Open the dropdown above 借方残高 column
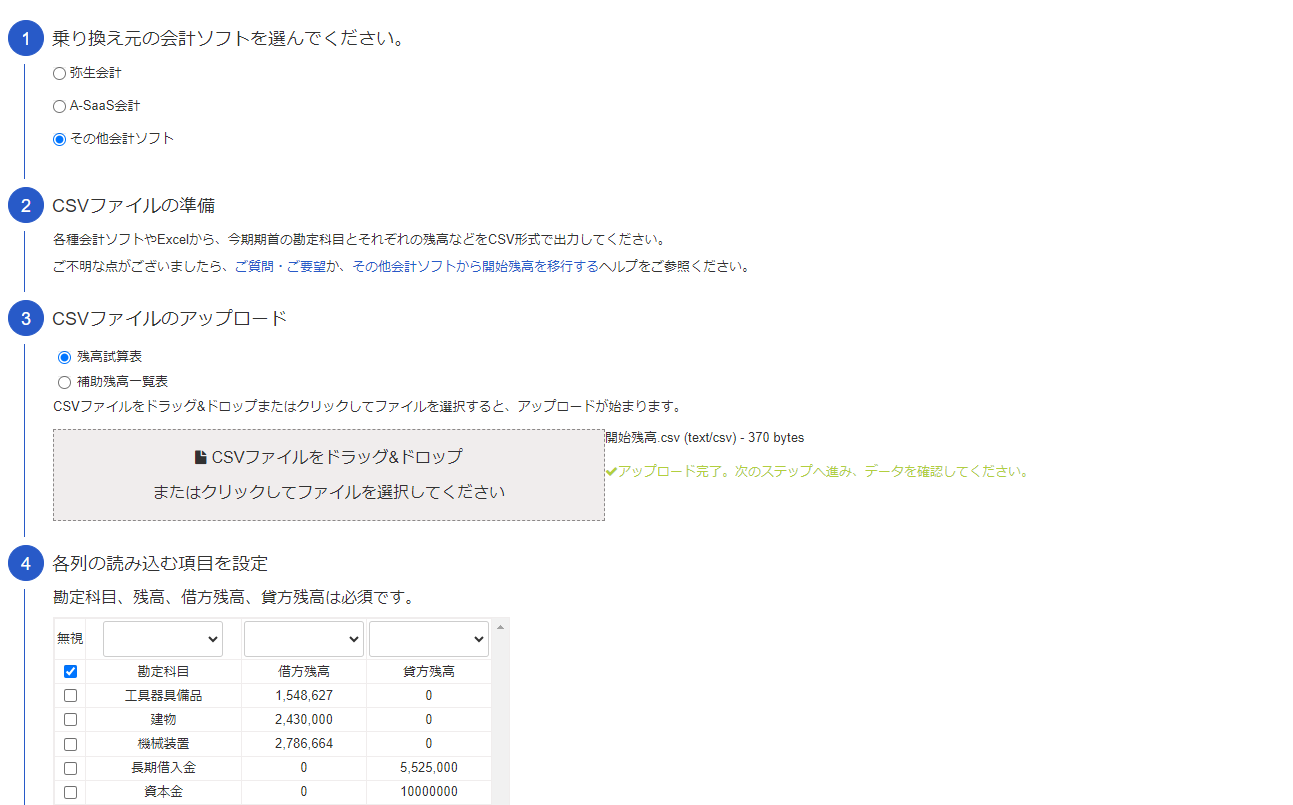This screenshot has width=1293, height=805. pos(304,639)
